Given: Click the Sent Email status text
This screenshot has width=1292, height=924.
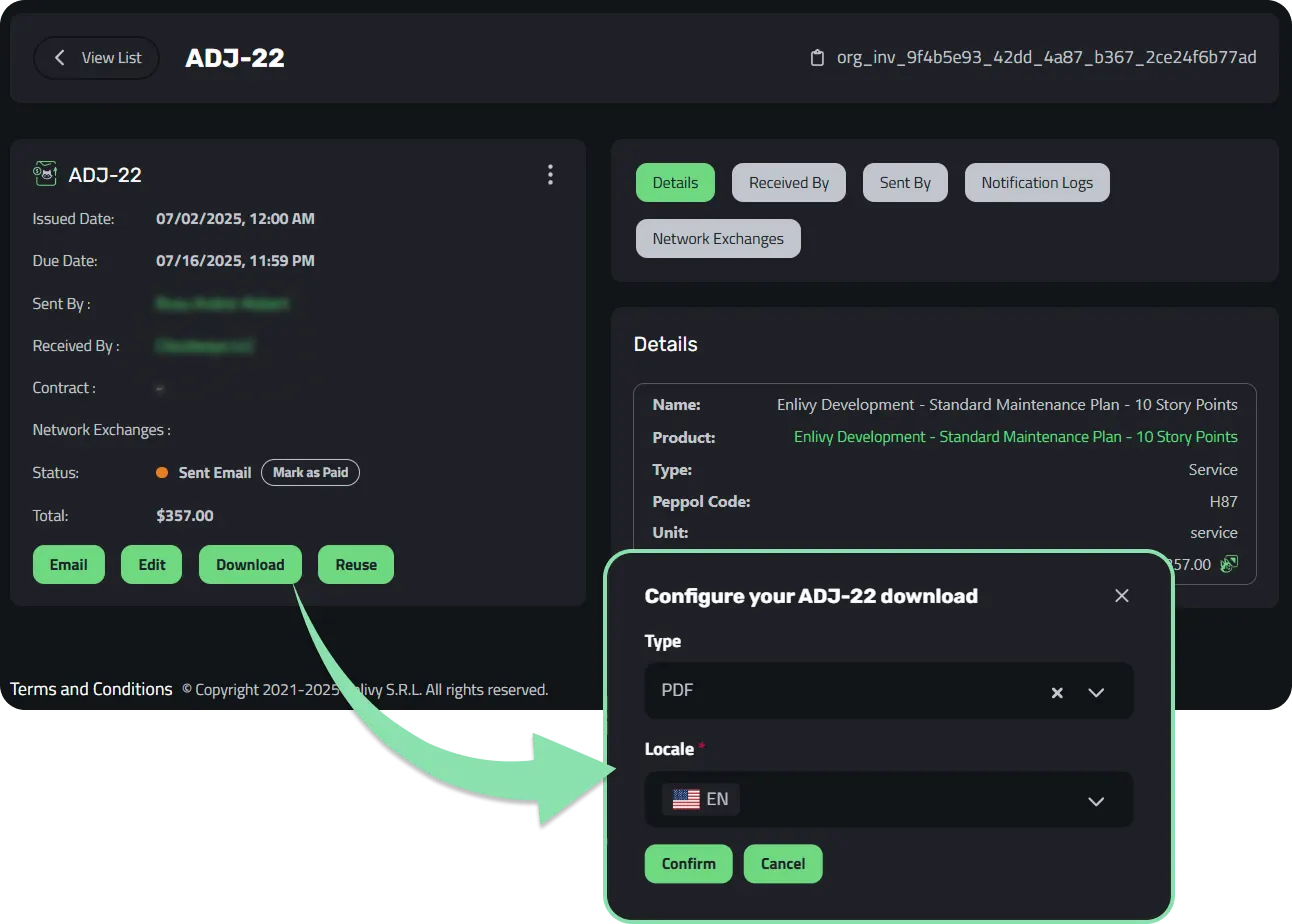Looking at the screenshot, I should (x=215, y=472).
